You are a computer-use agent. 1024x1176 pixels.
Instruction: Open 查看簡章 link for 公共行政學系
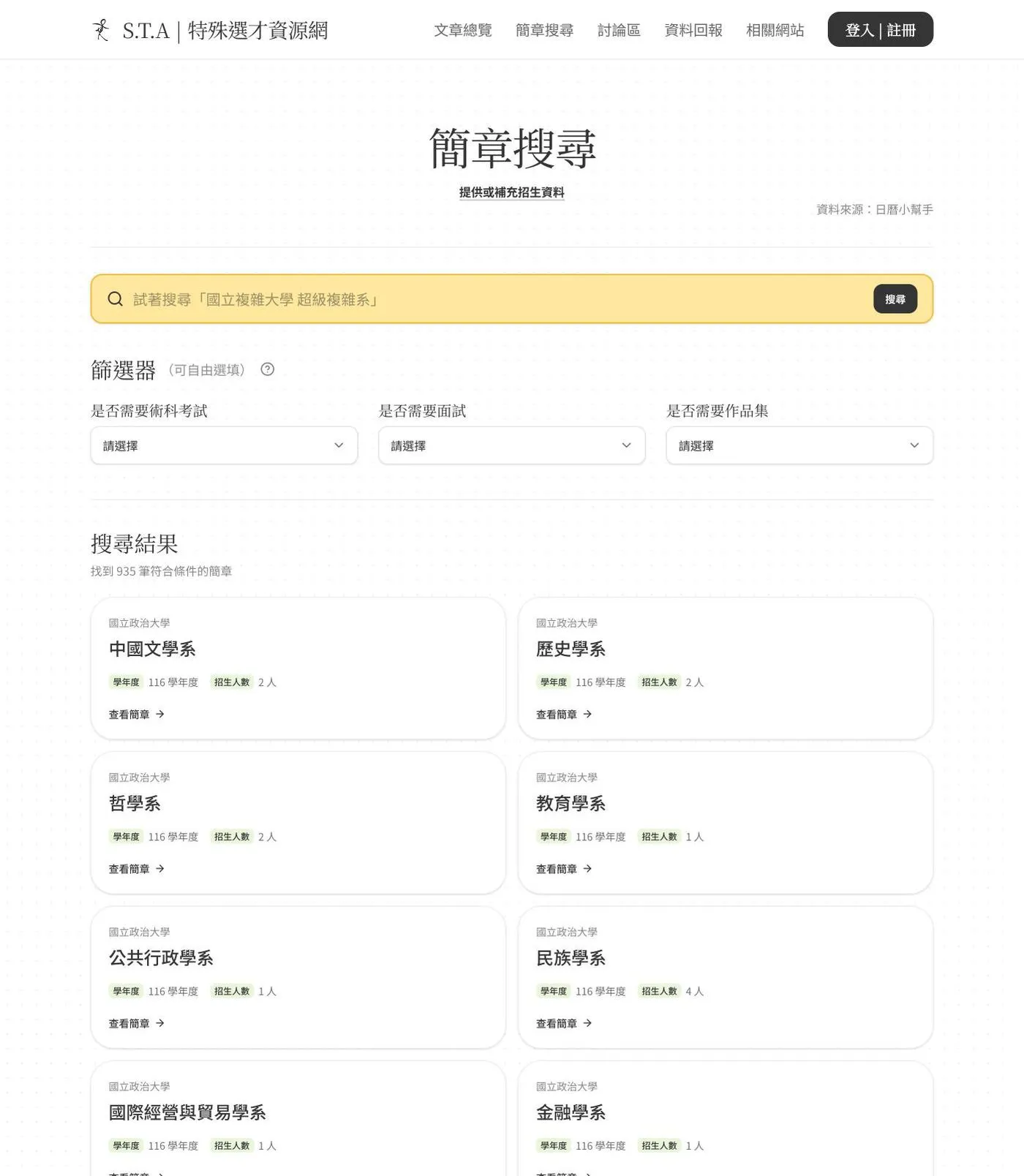(137, 1023)
